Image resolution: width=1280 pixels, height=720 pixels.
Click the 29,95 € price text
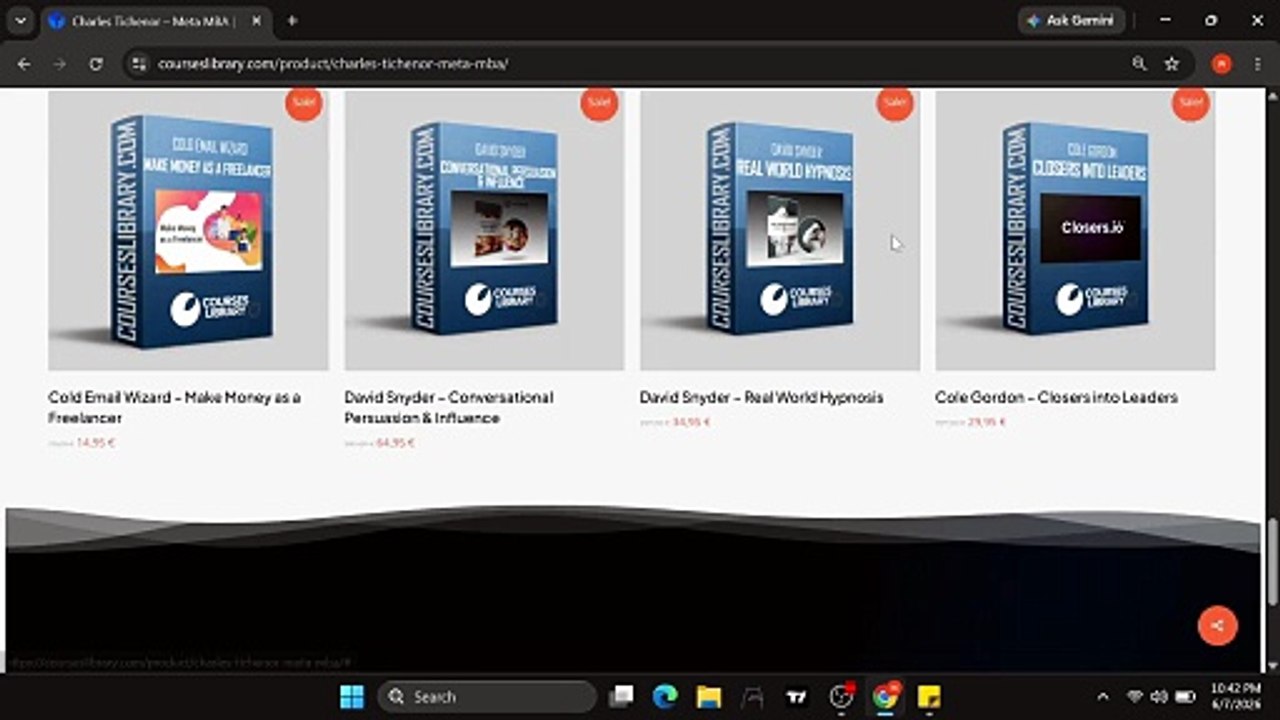986,422
